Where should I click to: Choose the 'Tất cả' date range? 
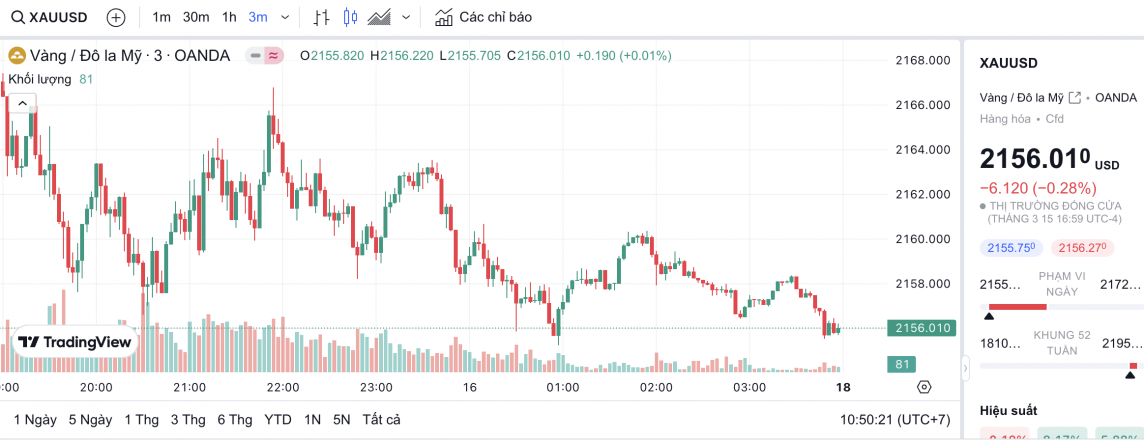click(381, 419)
